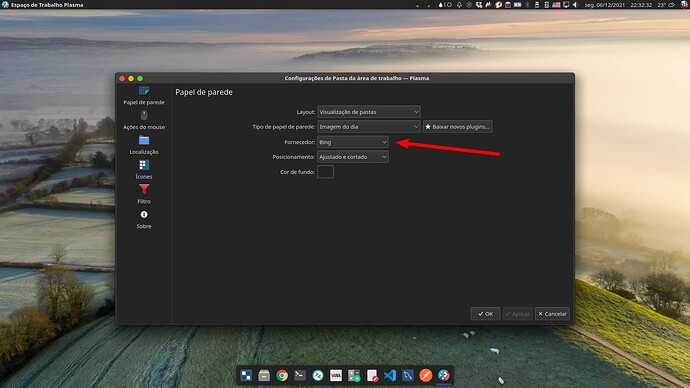Click the notifications bell tray icon

tap(459, 5)
